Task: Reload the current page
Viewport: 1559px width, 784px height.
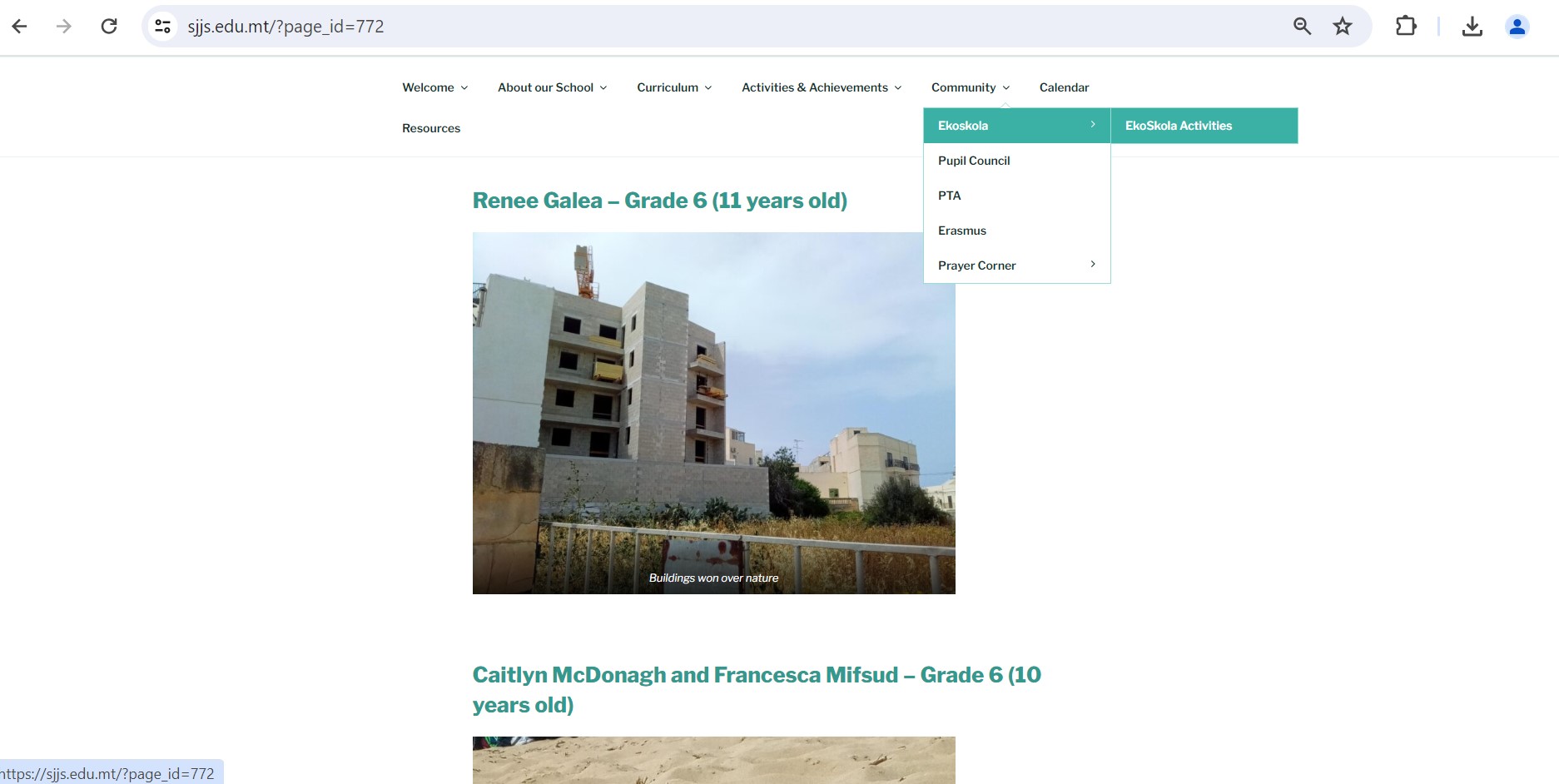Action: tap(109, 27)
